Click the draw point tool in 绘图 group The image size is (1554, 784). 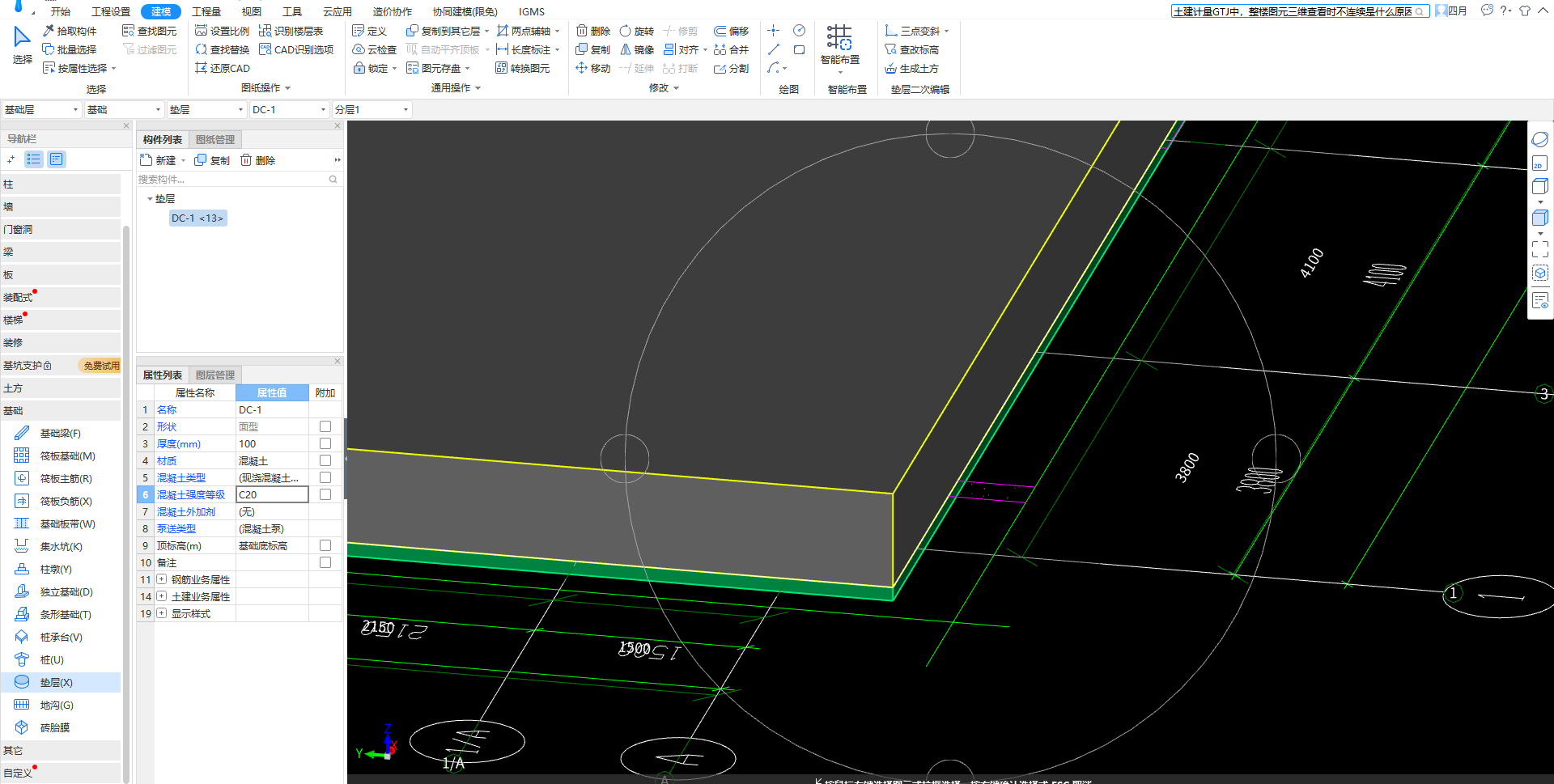[x=774, y=31]
